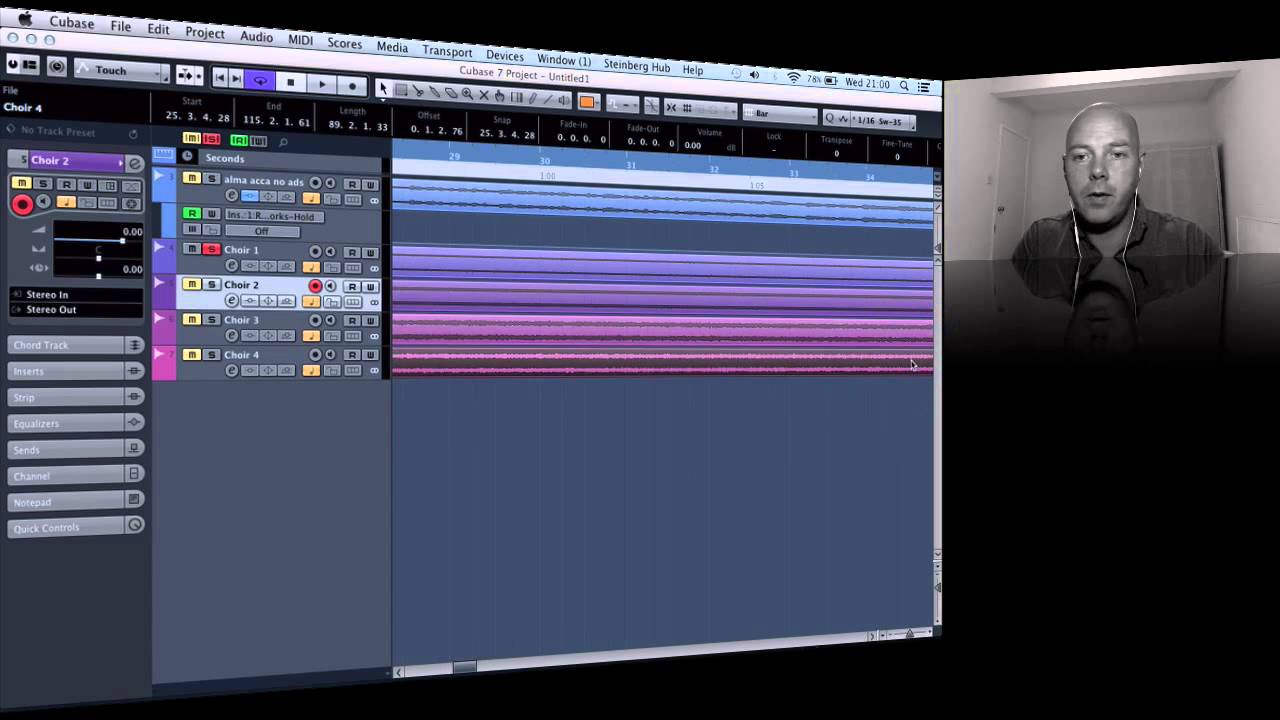Toggle Snap to Zero Crossing button
1280x720 pixels.
[651, 105]
